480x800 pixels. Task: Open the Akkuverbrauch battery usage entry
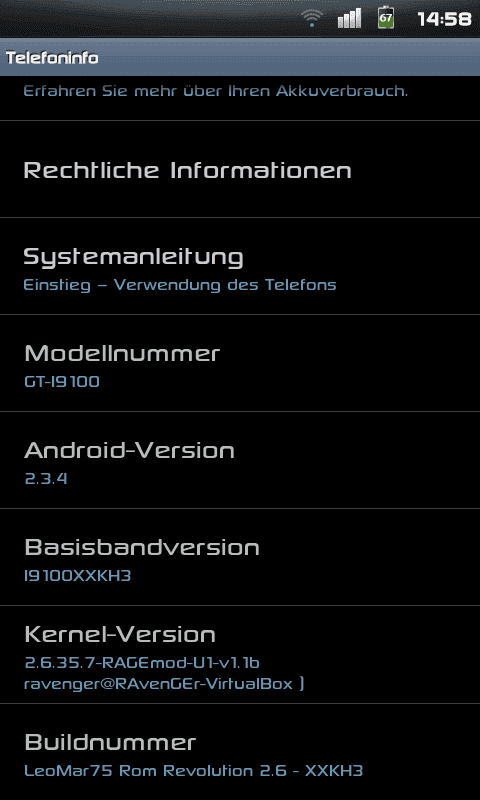coord(240,98)
